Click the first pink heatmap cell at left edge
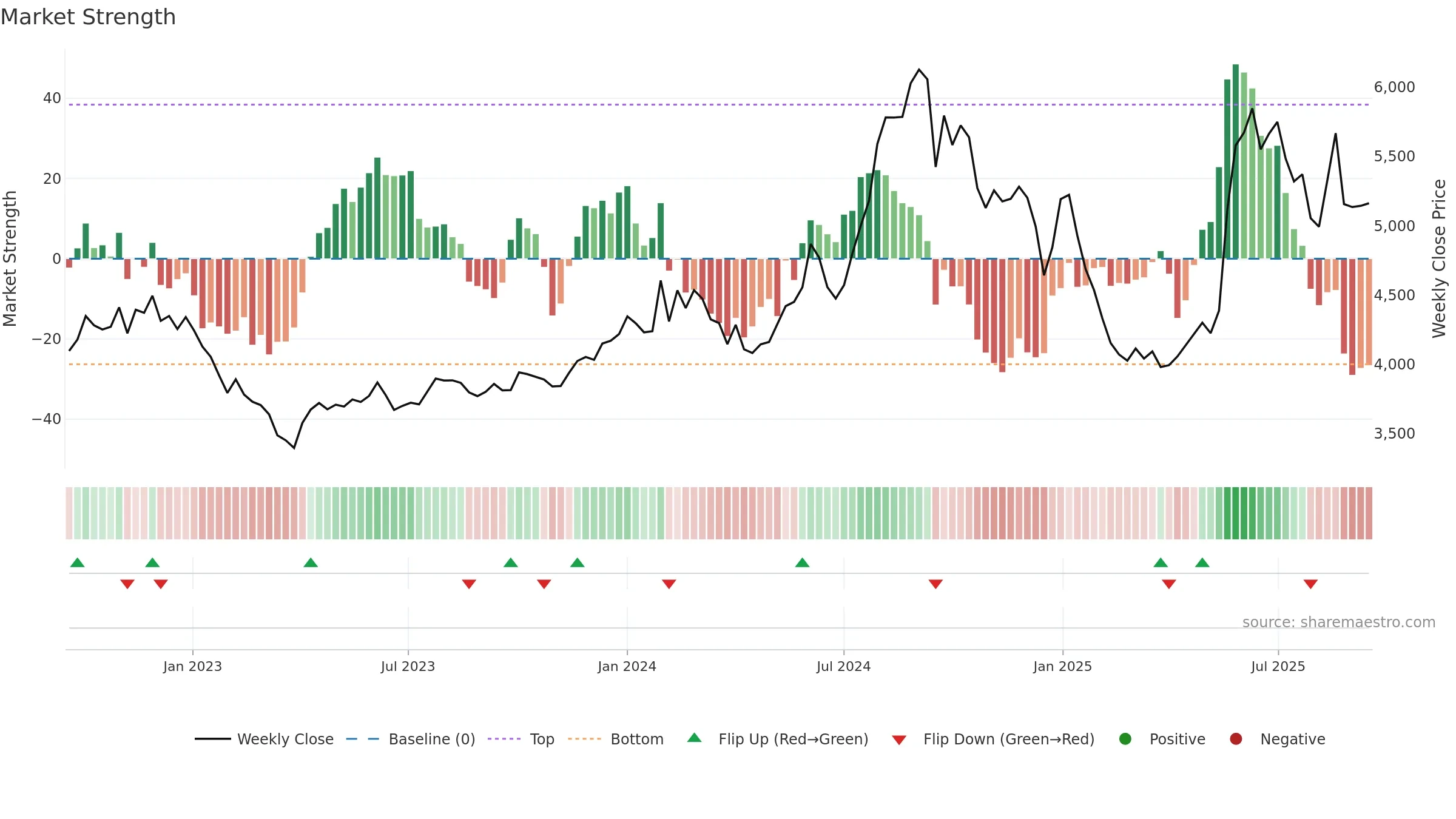Viewport: 1456px width, 819px height. [69, 513]
